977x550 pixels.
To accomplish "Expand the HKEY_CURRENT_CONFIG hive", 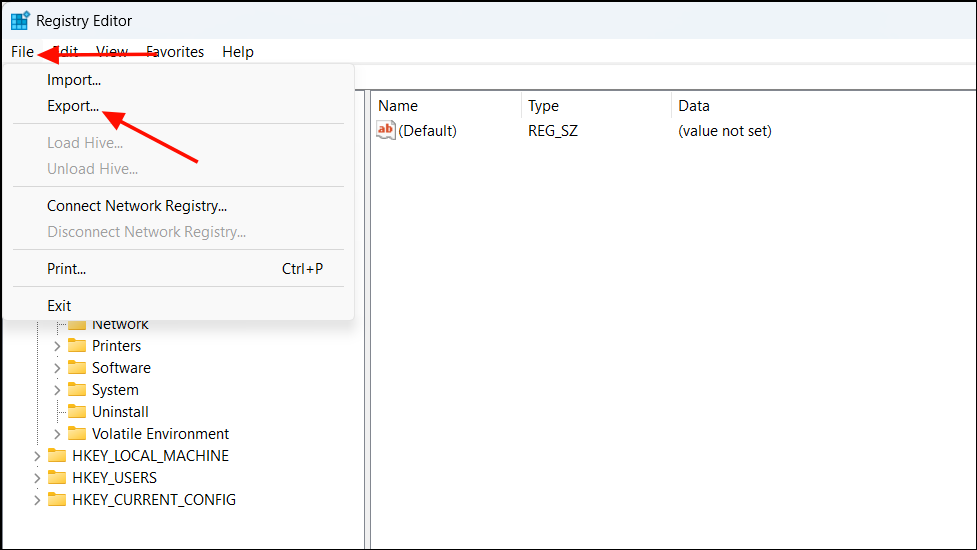I will [37, 500].
